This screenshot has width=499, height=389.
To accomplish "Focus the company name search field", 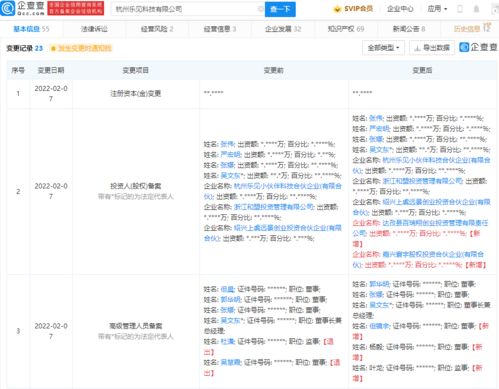I will click(x=187, y=9).
